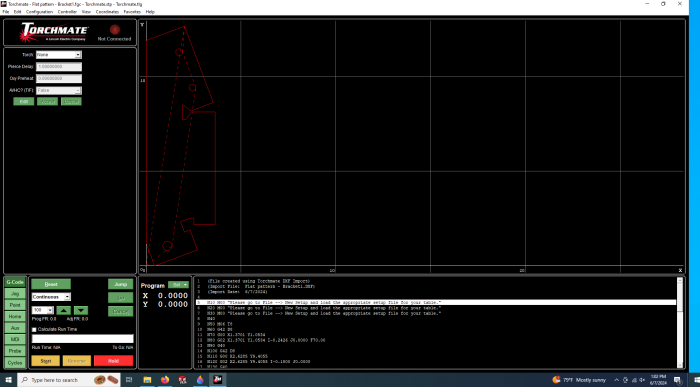Viewport: 700px width, 387px height.
Task: Click the Torchmate app icon on taskbar
Action: point(217,380)
